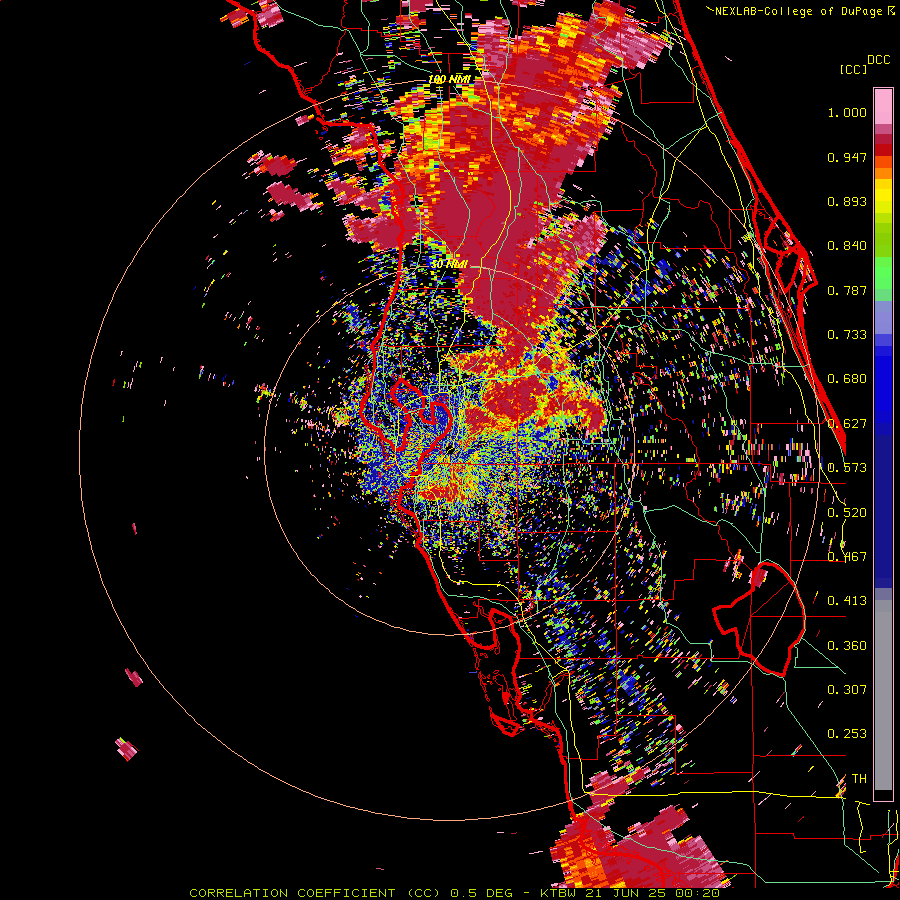Click the [CC] label above the color scale

pyautogui.click(x=853, y=69)
